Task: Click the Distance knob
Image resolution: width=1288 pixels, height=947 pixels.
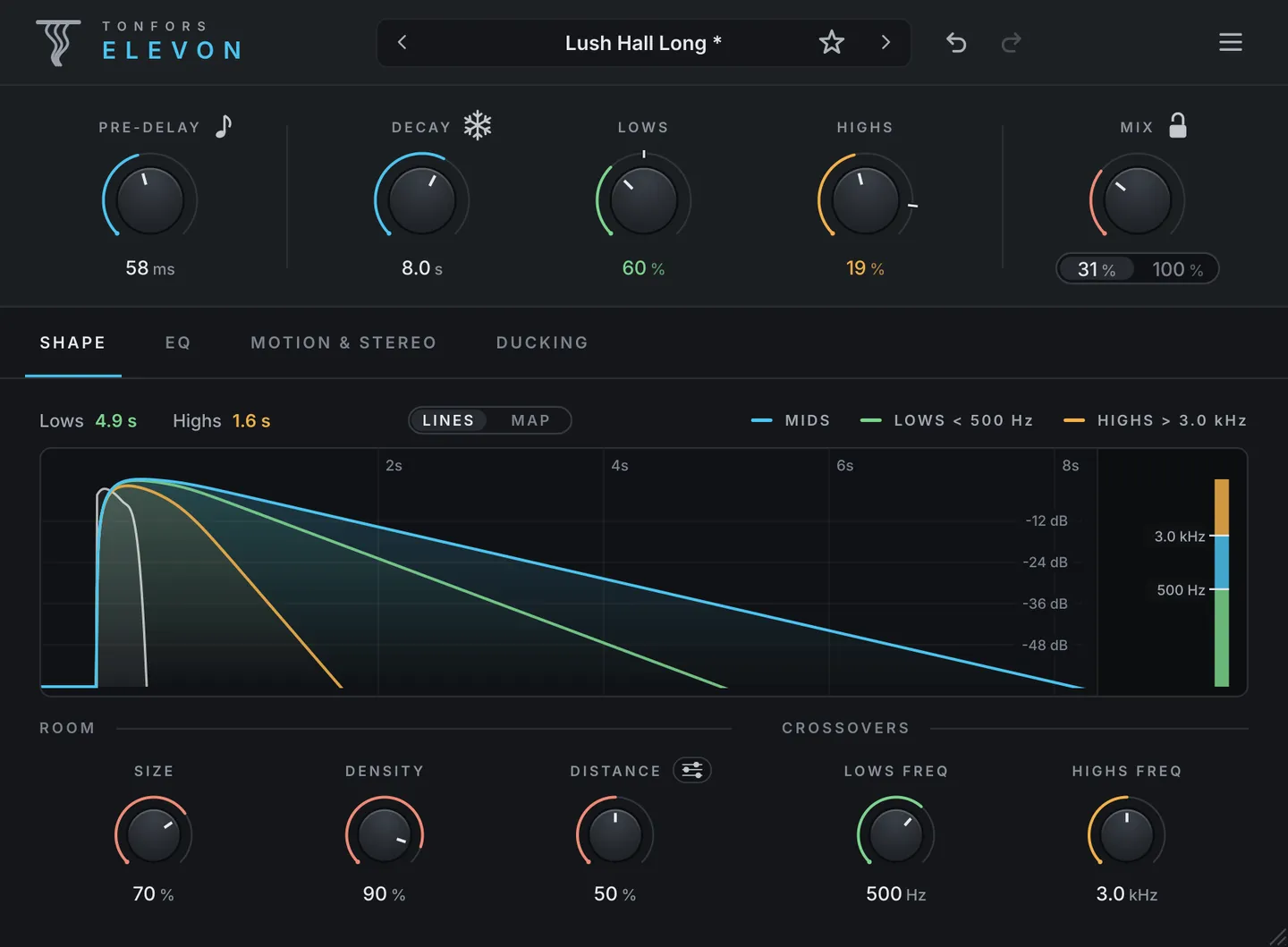Action: click(615, 834)
